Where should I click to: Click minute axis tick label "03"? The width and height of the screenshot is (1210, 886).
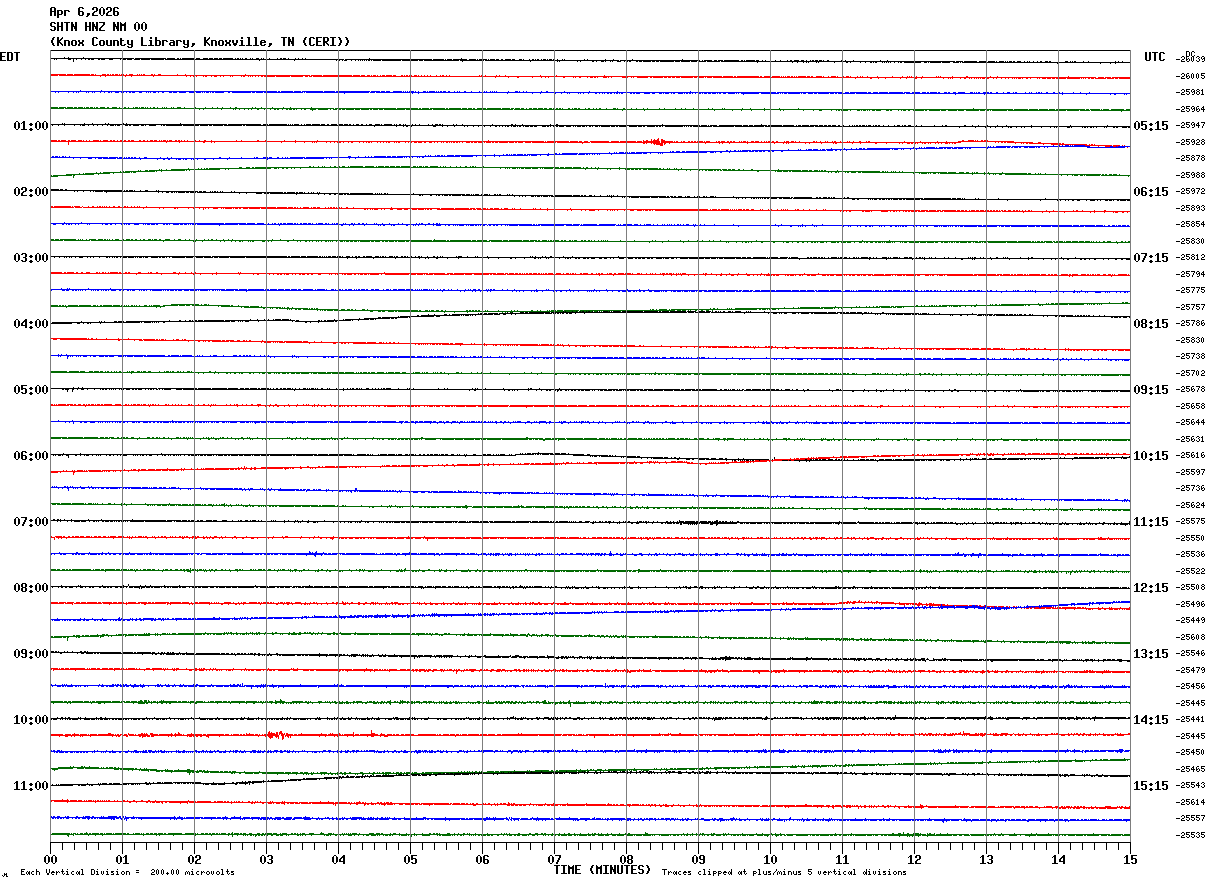[266, 859]
